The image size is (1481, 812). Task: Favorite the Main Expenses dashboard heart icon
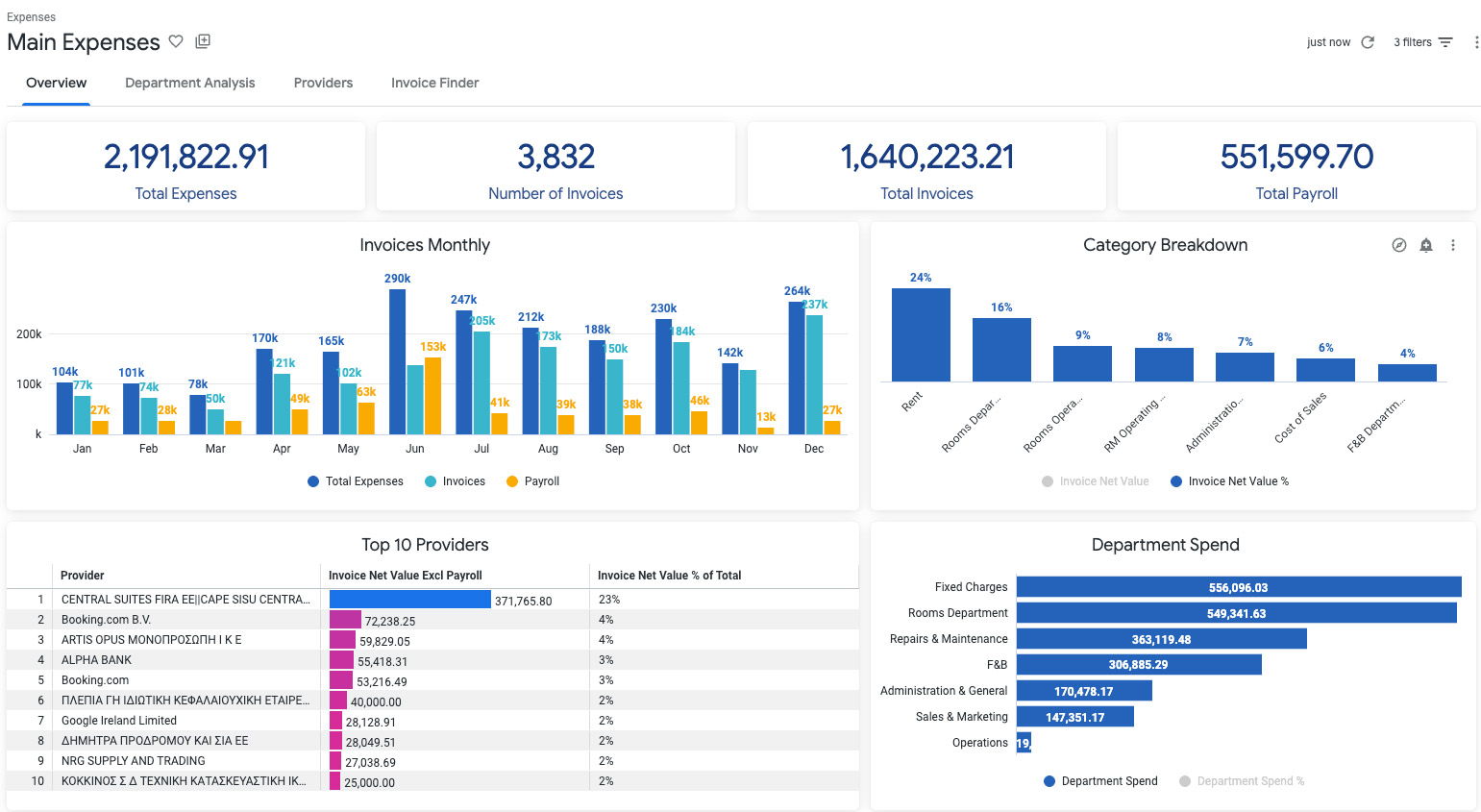pos(176,41)
